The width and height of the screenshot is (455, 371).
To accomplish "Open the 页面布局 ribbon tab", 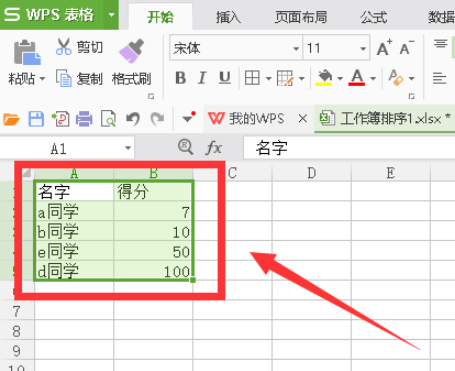I will pyautogui.click(x=301, y=17).
